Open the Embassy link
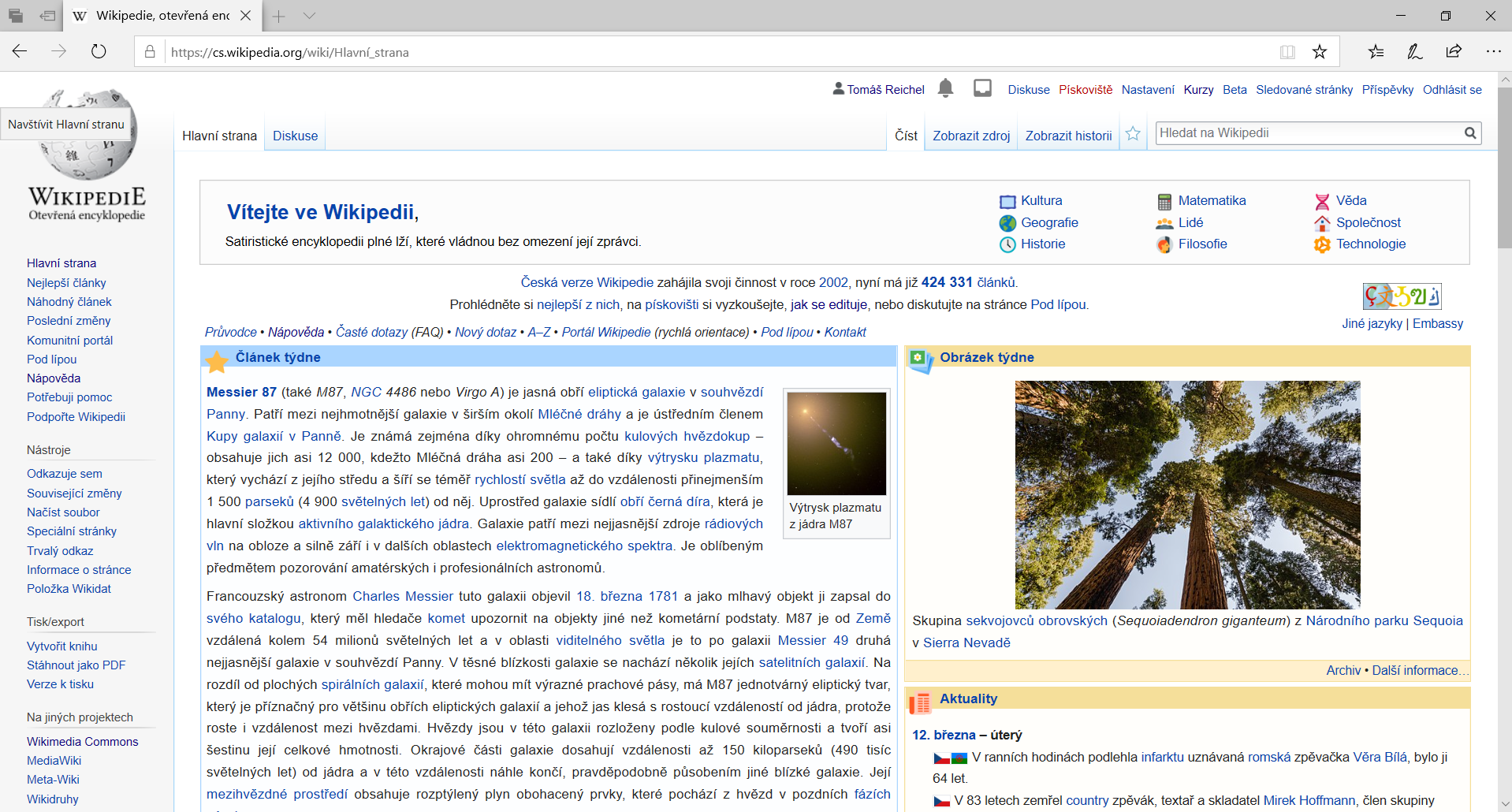Screen dimensions: 1512x812 [1438, 323]
